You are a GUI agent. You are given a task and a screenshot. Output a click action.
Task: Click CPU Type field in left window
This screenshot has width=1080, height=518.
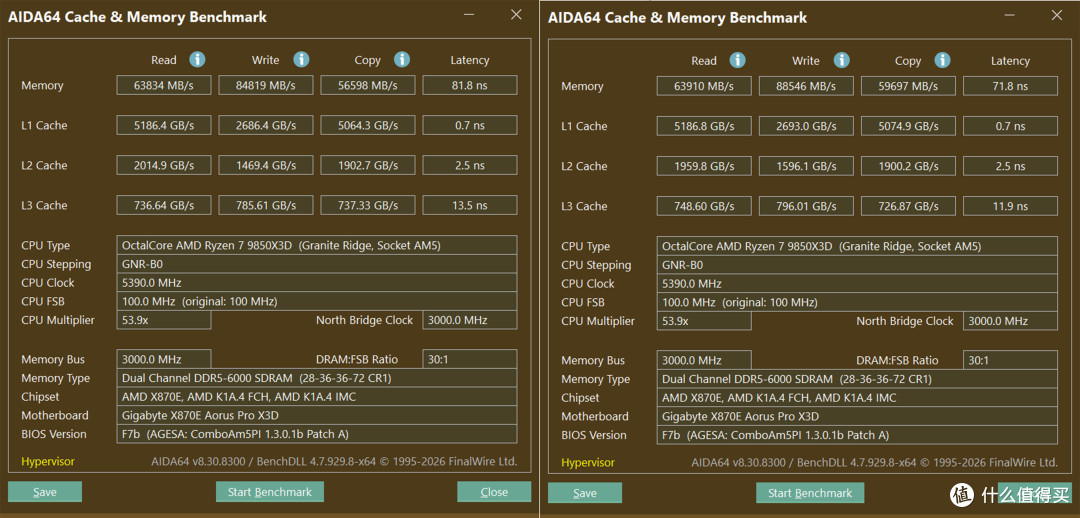coord(317,245)
